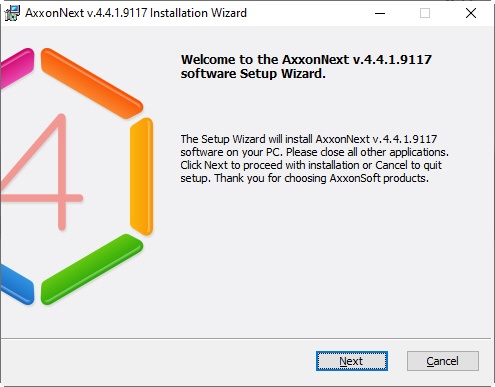
Task: Click the yellow segment of the hexagon logo
Action: (x=141, y=176)
